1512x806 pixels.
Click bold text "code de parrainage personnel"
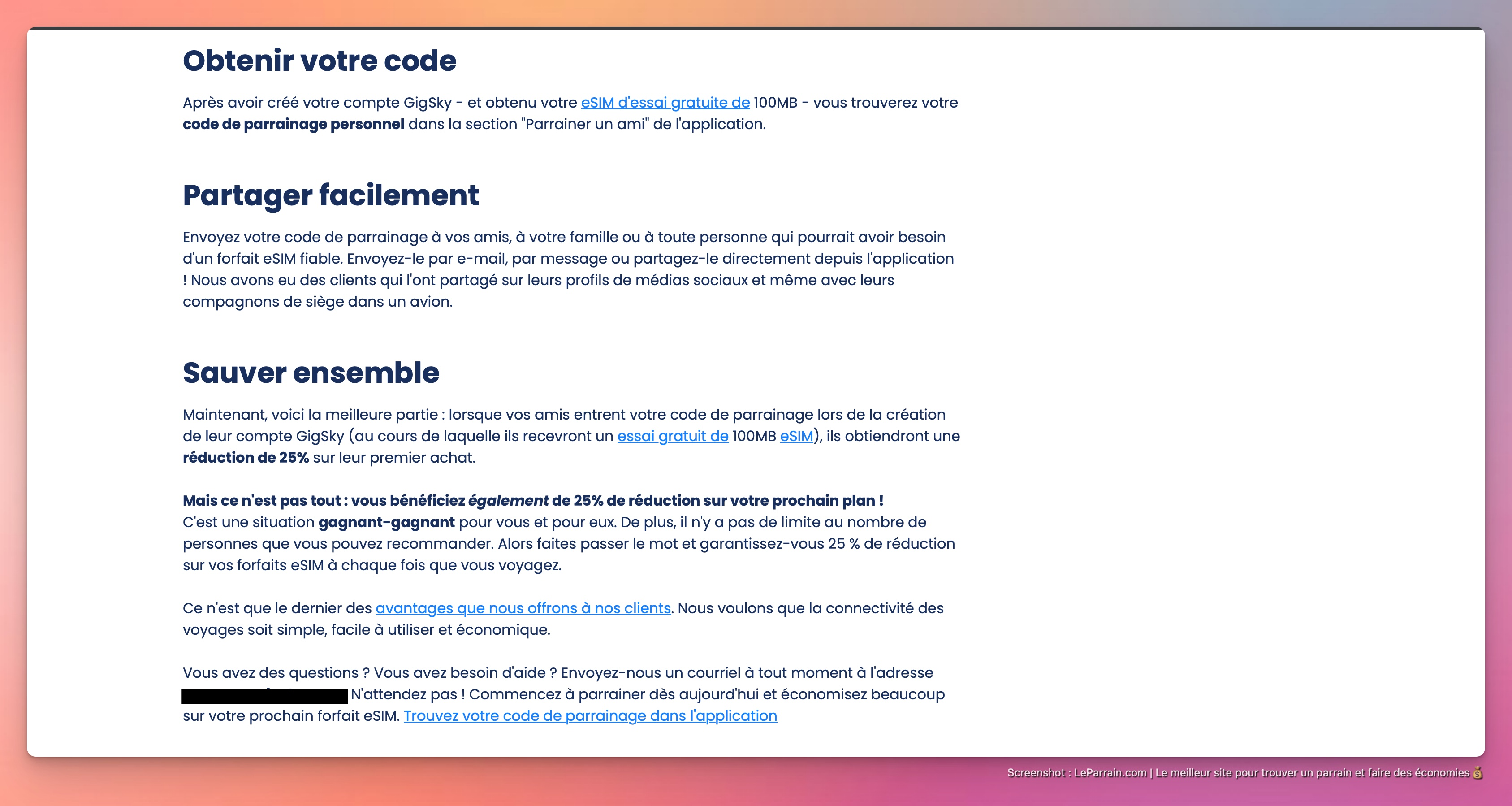click(x=293, y=125)
